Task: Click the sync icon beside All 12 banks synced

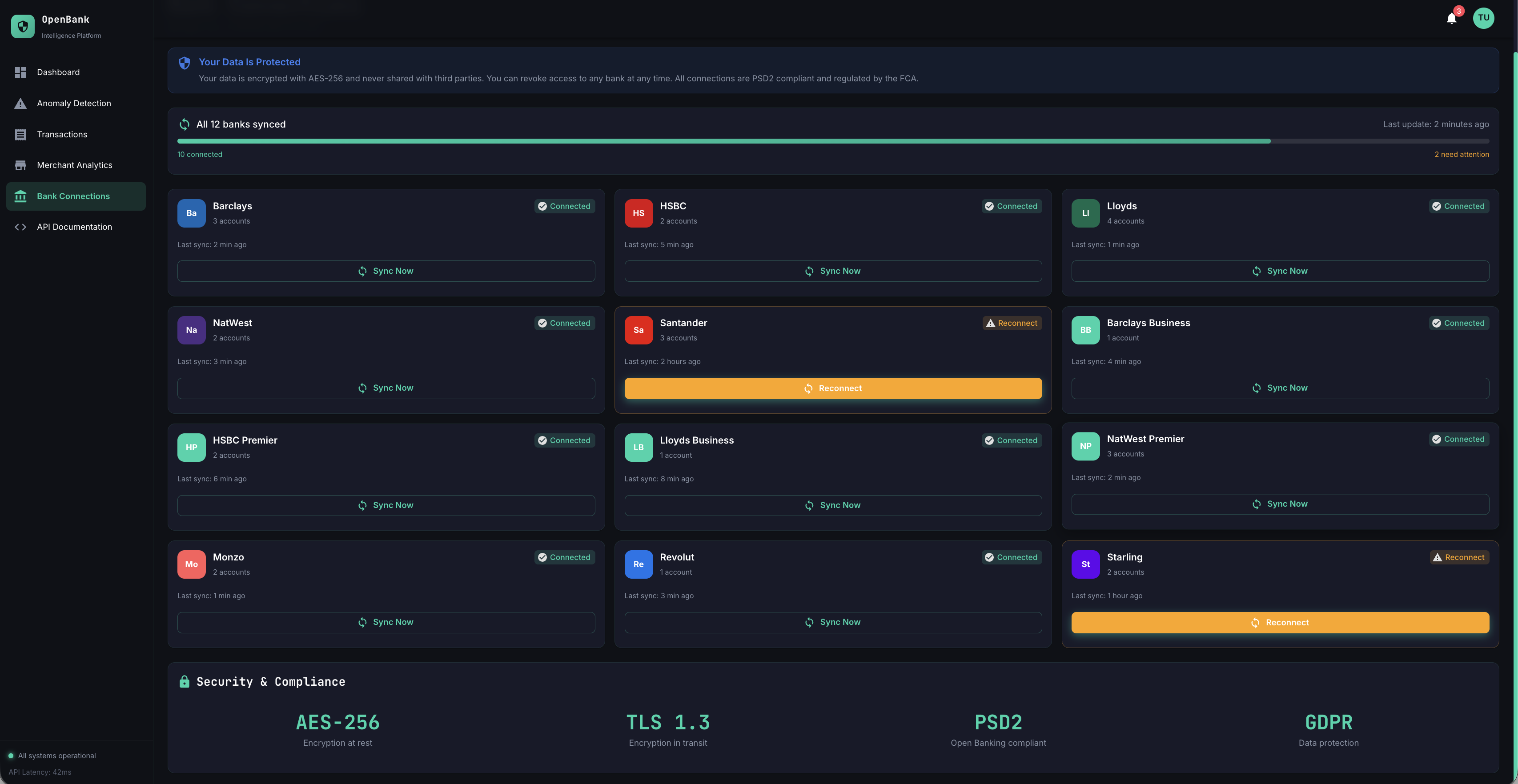Action: pyautogui.click(x=185, y=124)
